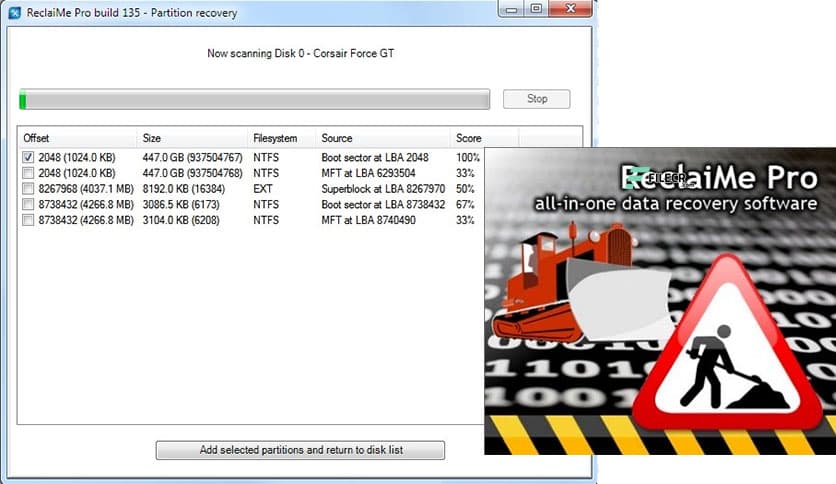Click the 50% score value

(465, 189)
